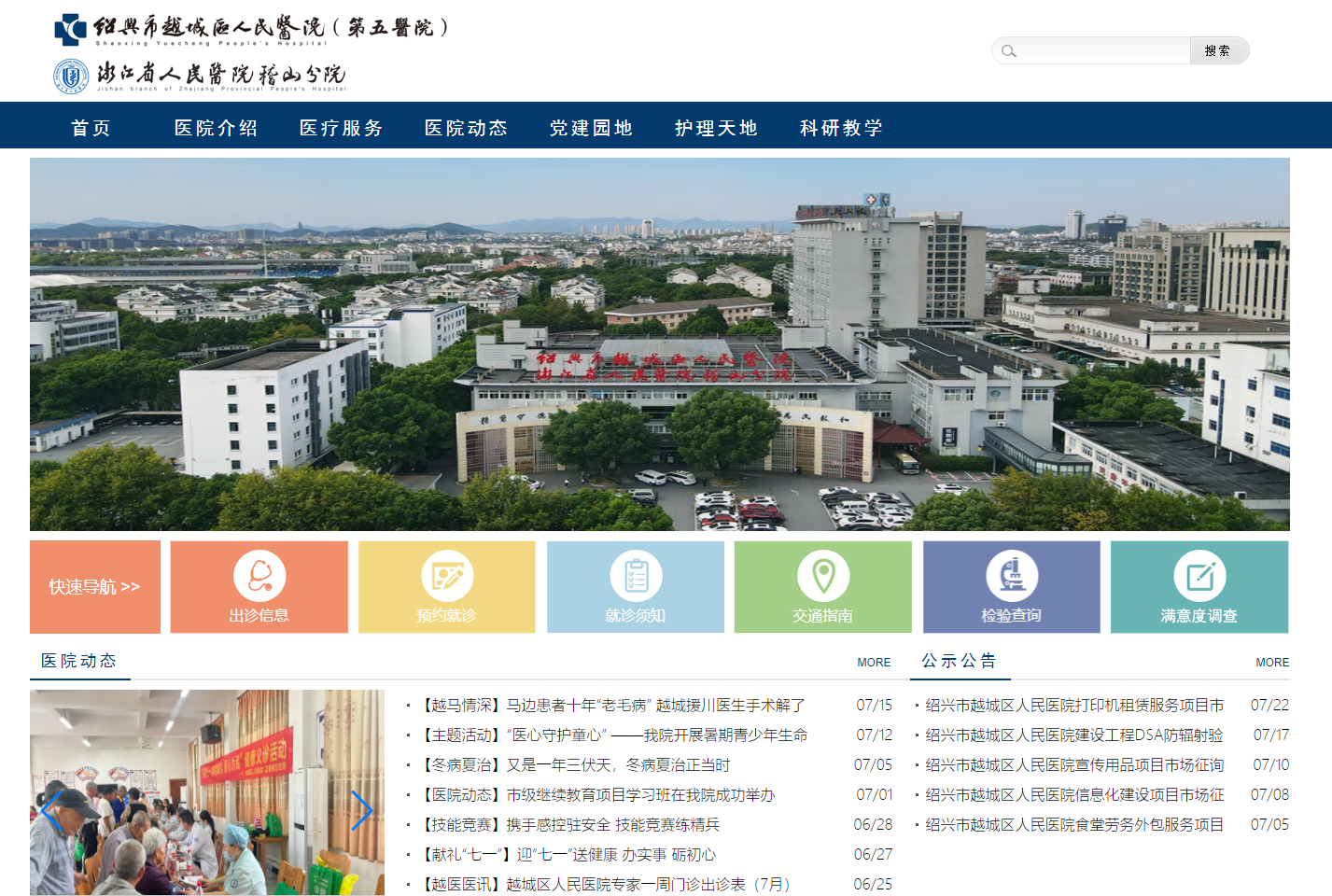Click the Shaoxing Yuecheng hospital logo
1332x896 pixels.
point(71,30)
